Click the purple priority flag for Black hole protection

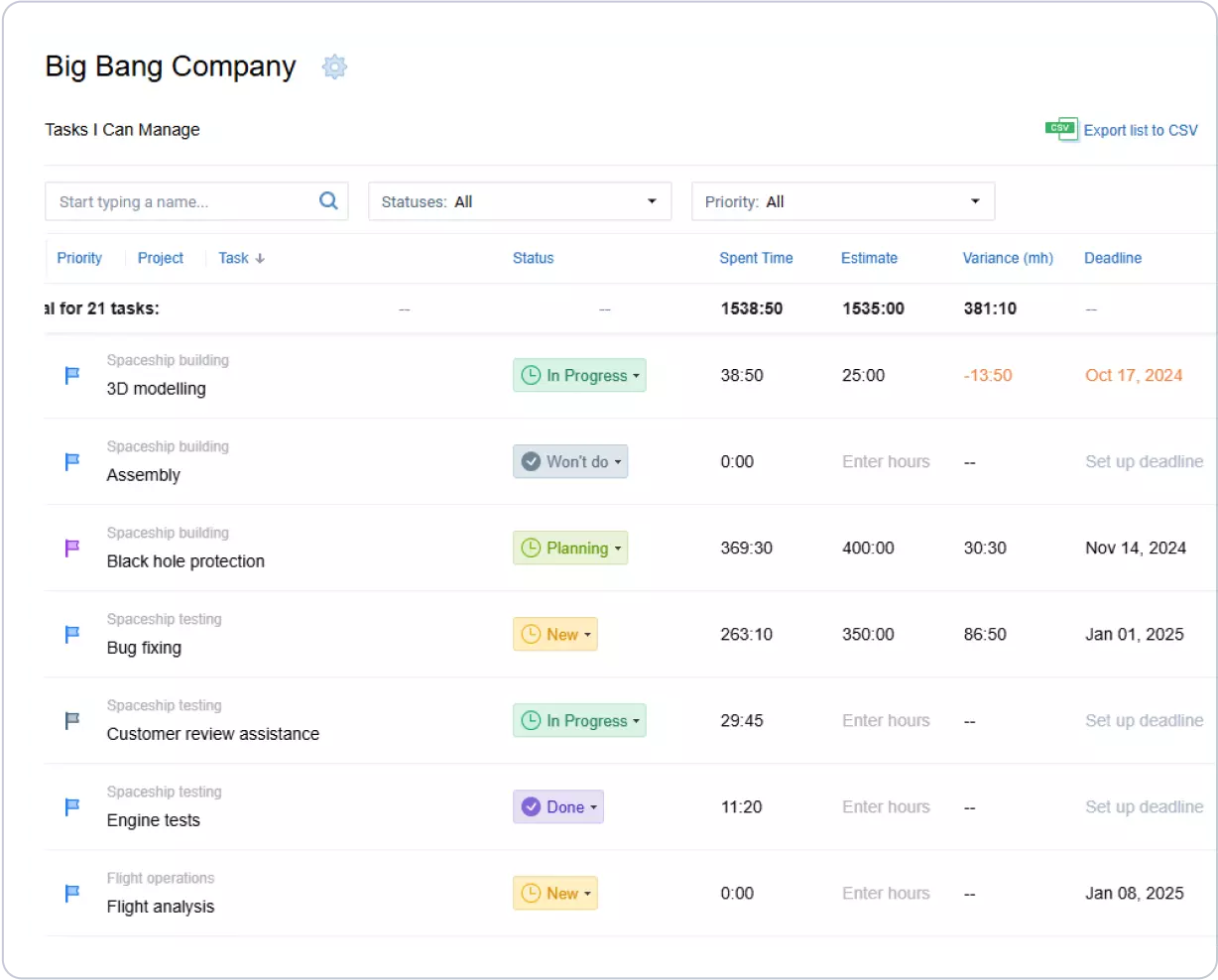(70, 548)
